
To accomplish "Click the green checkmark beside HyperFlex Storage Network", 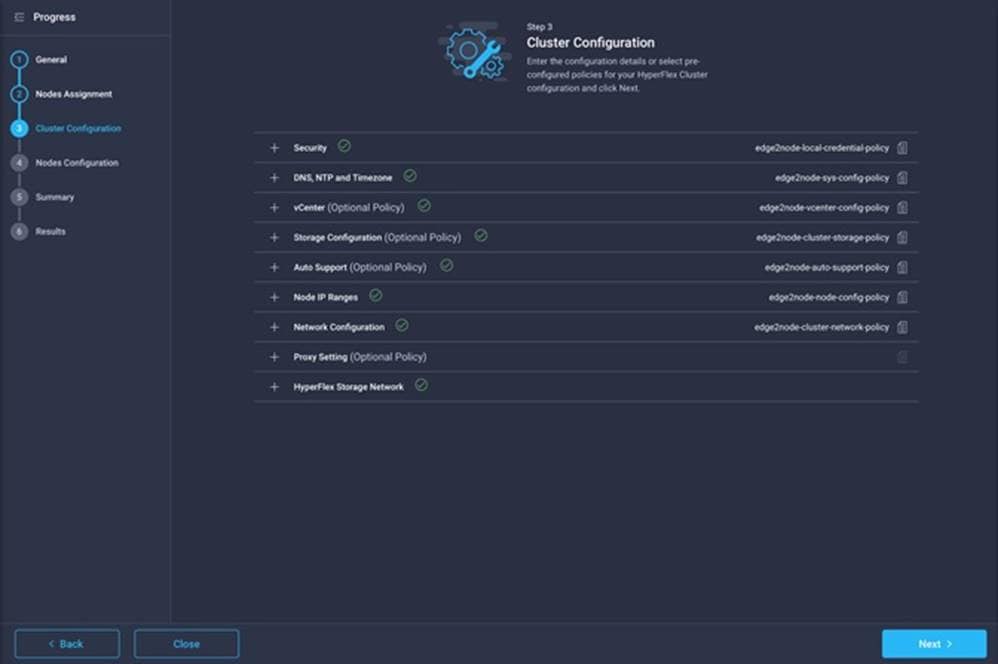I will (421, 385).
